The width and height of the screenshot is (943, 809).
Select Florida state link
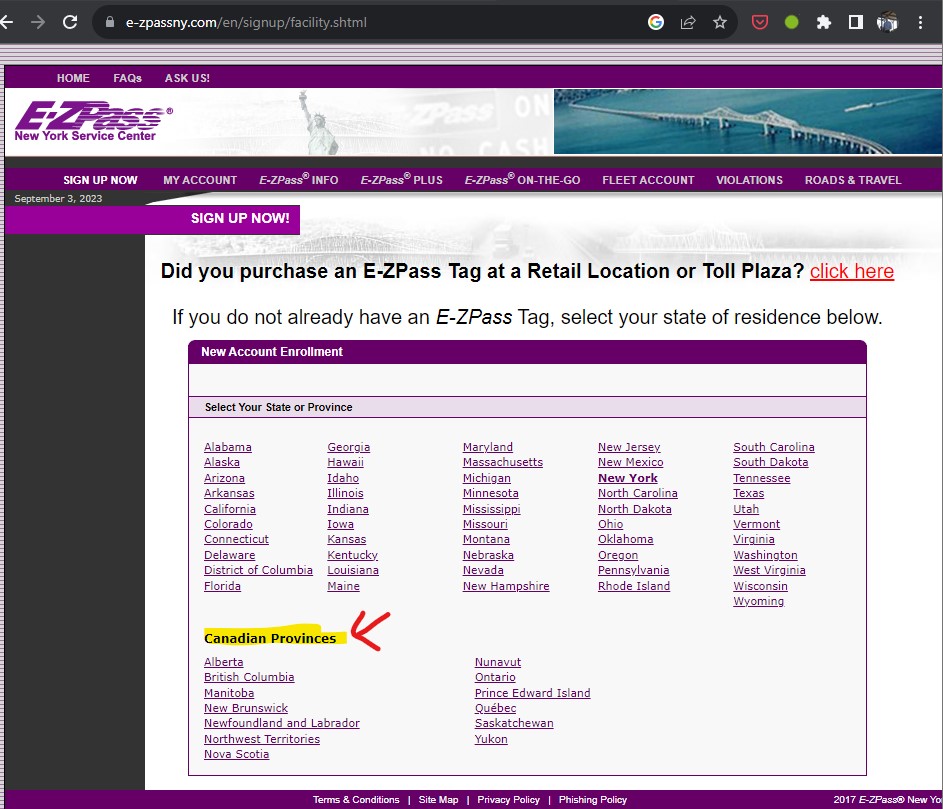[x=223, y=586]
